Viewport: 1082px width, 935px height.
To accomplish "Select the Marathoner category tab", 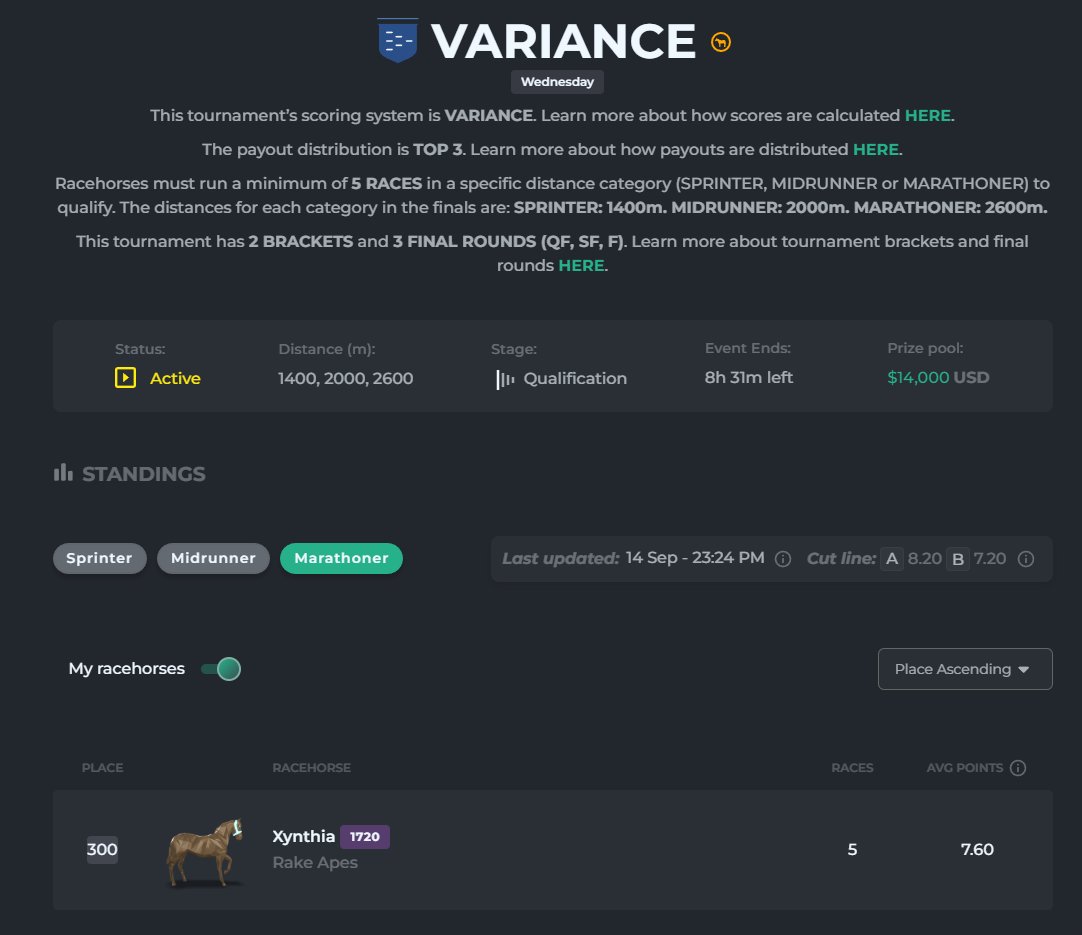I will coord(341,558).
